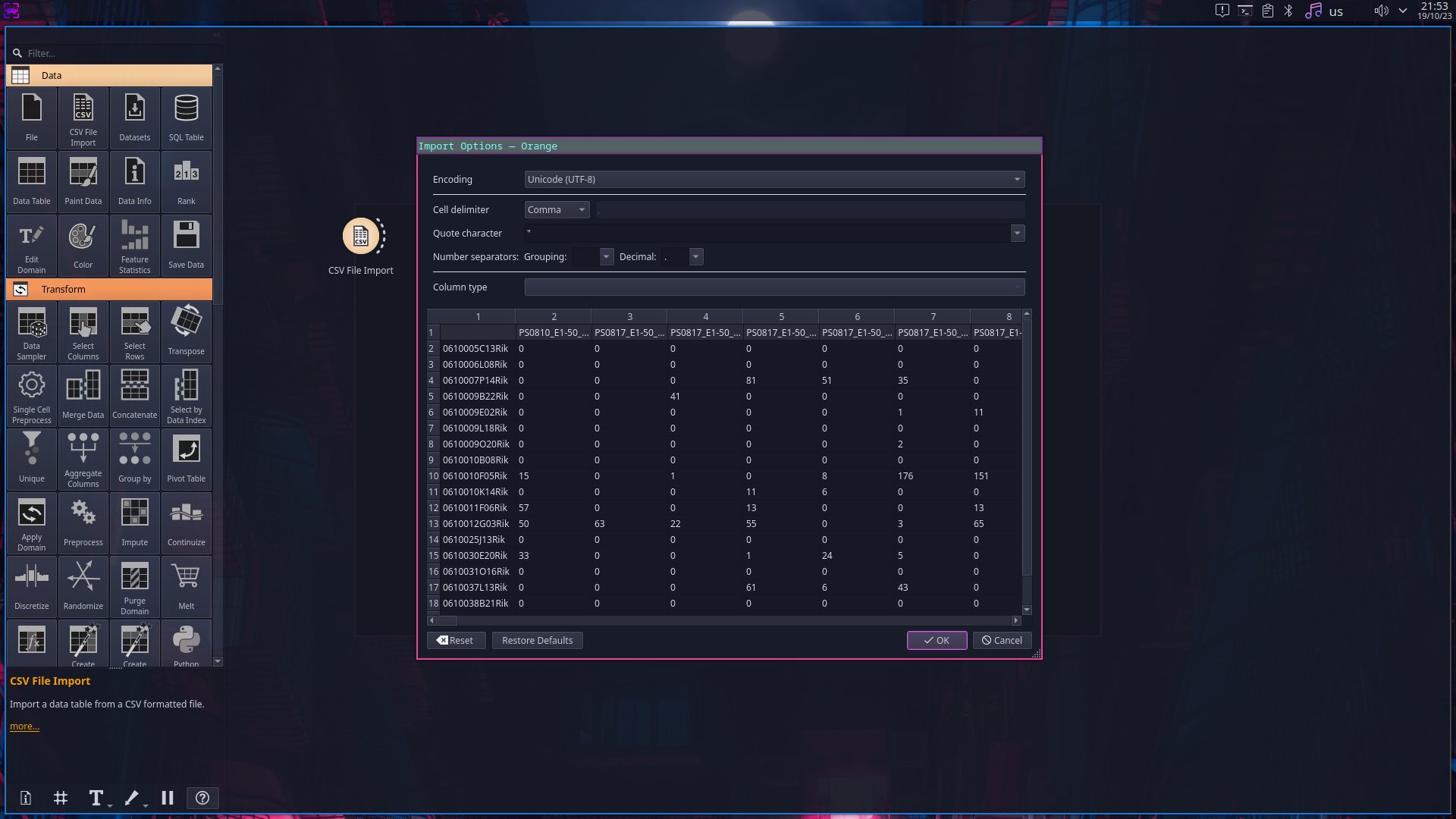Open the Feature Statistics widget

tap(135, 245)
